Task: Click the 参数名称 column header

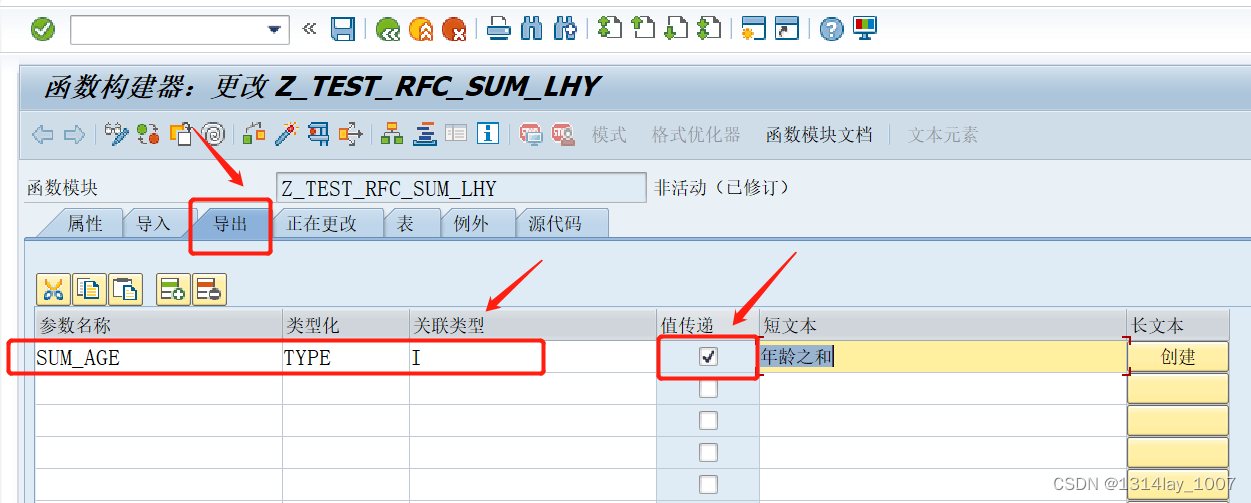Action: 158,325
